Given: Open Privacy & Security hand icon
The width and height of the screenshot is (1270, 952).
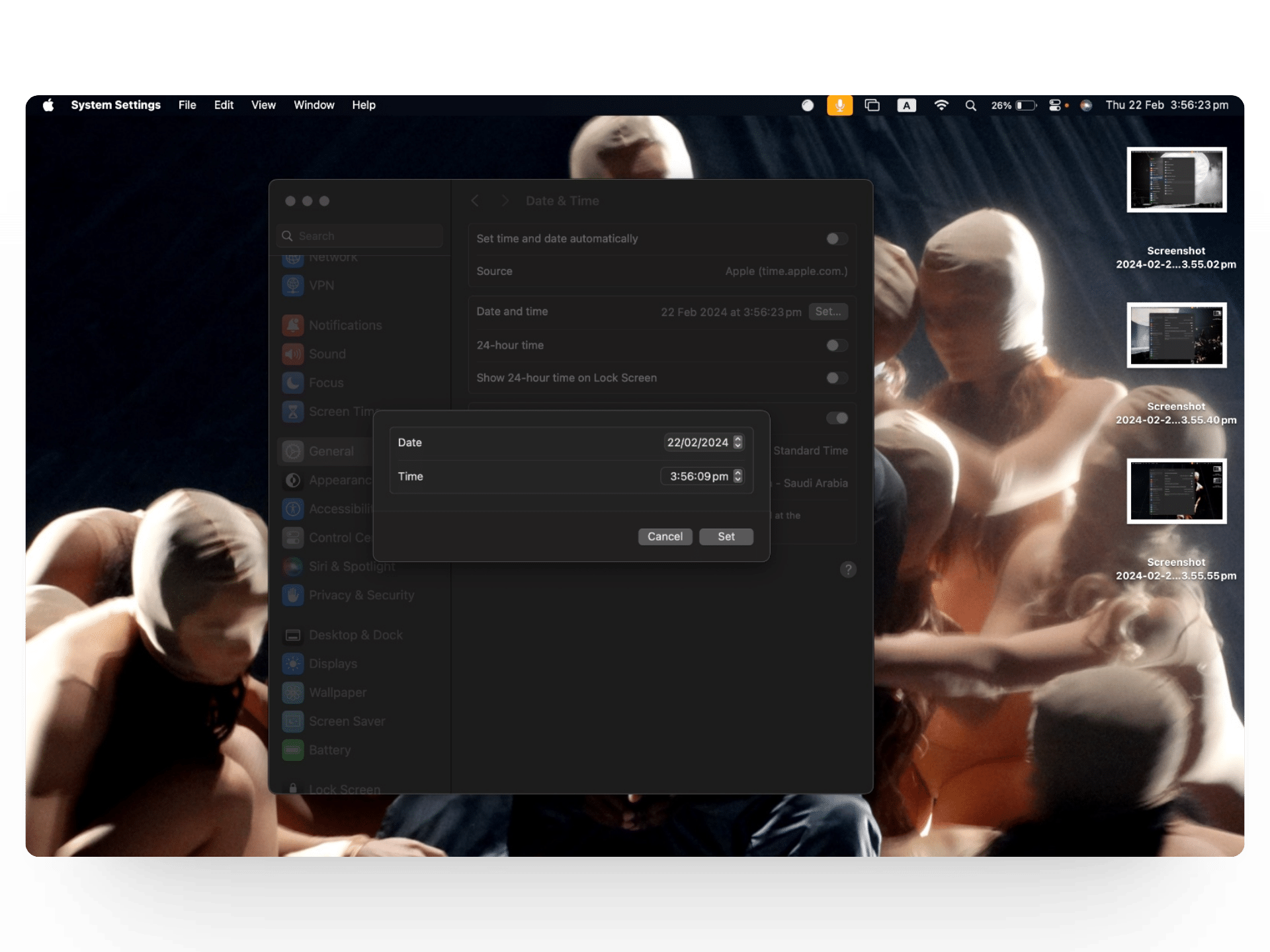Looking at the screenshot, I should (292, 595).
